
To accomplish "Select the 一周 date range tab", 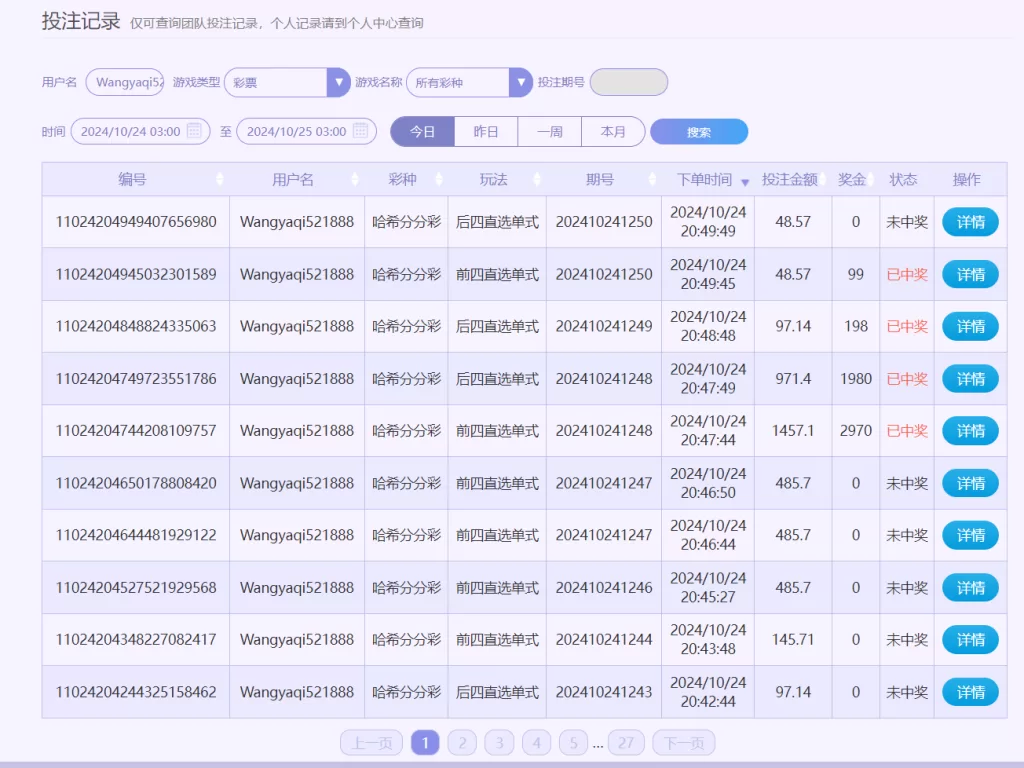I will [x=549, y=131].
